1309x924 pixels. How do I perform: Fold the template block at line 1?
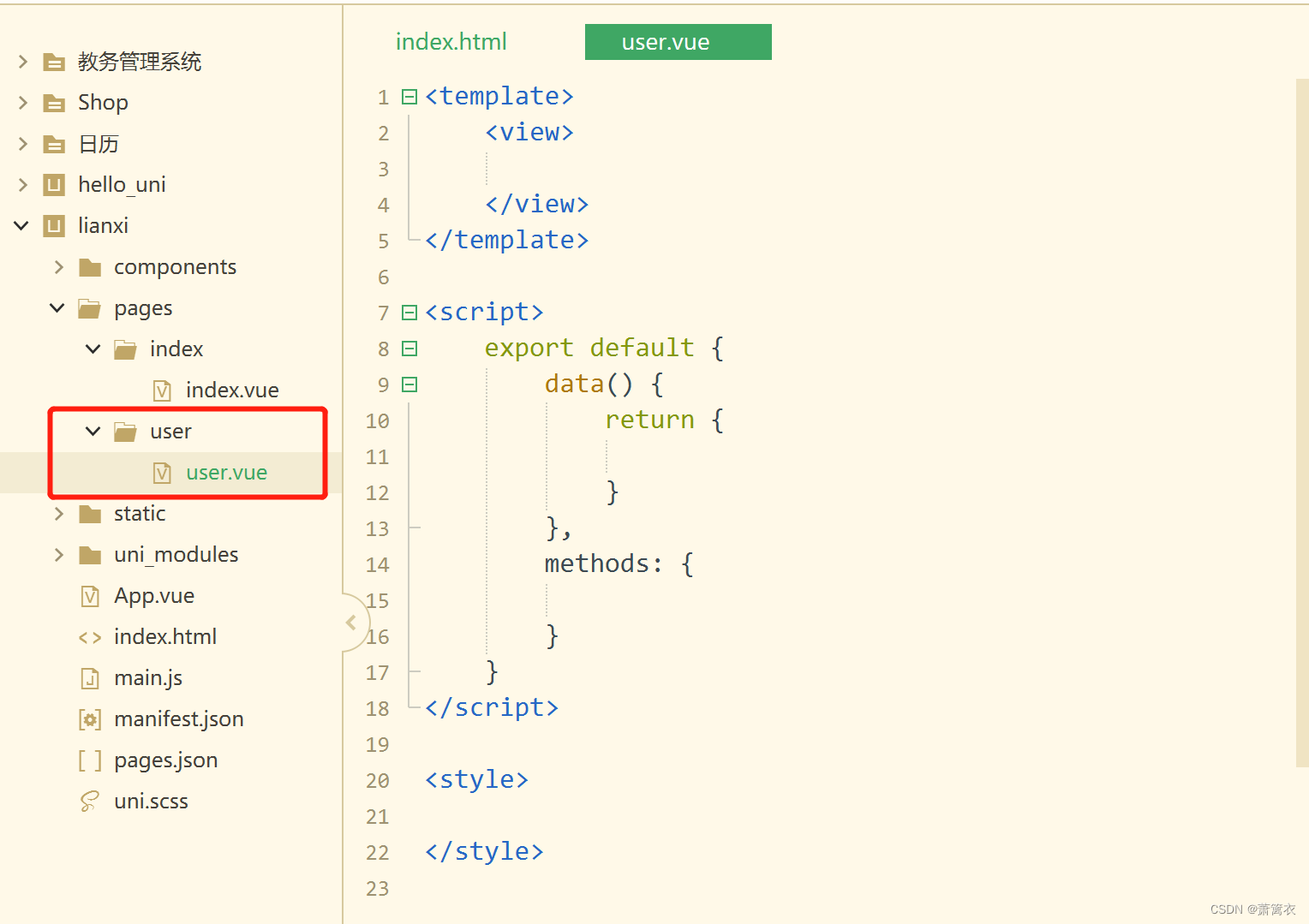tap(409, 97)
